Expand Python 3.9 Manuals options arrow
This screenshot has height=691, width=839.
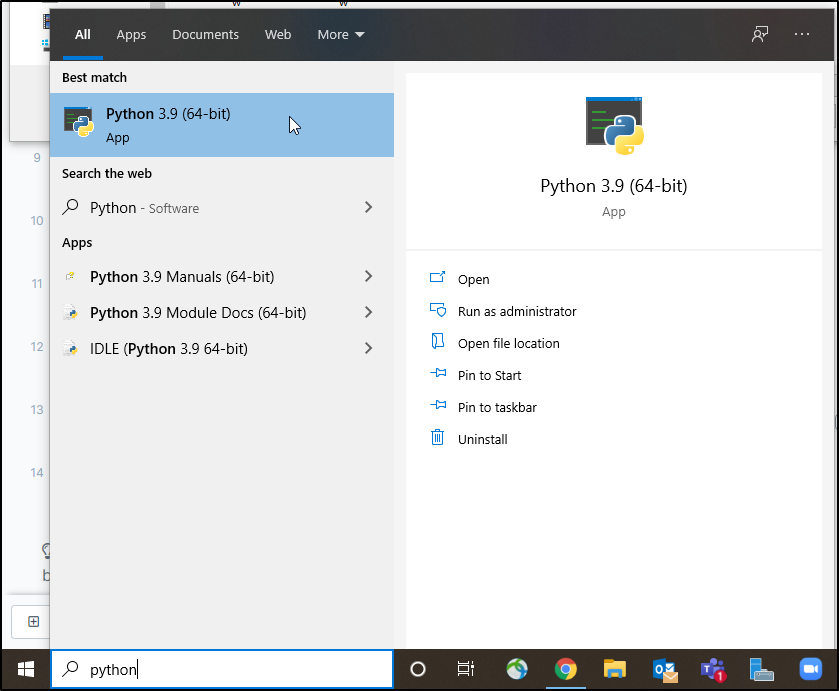pos(368,277)
